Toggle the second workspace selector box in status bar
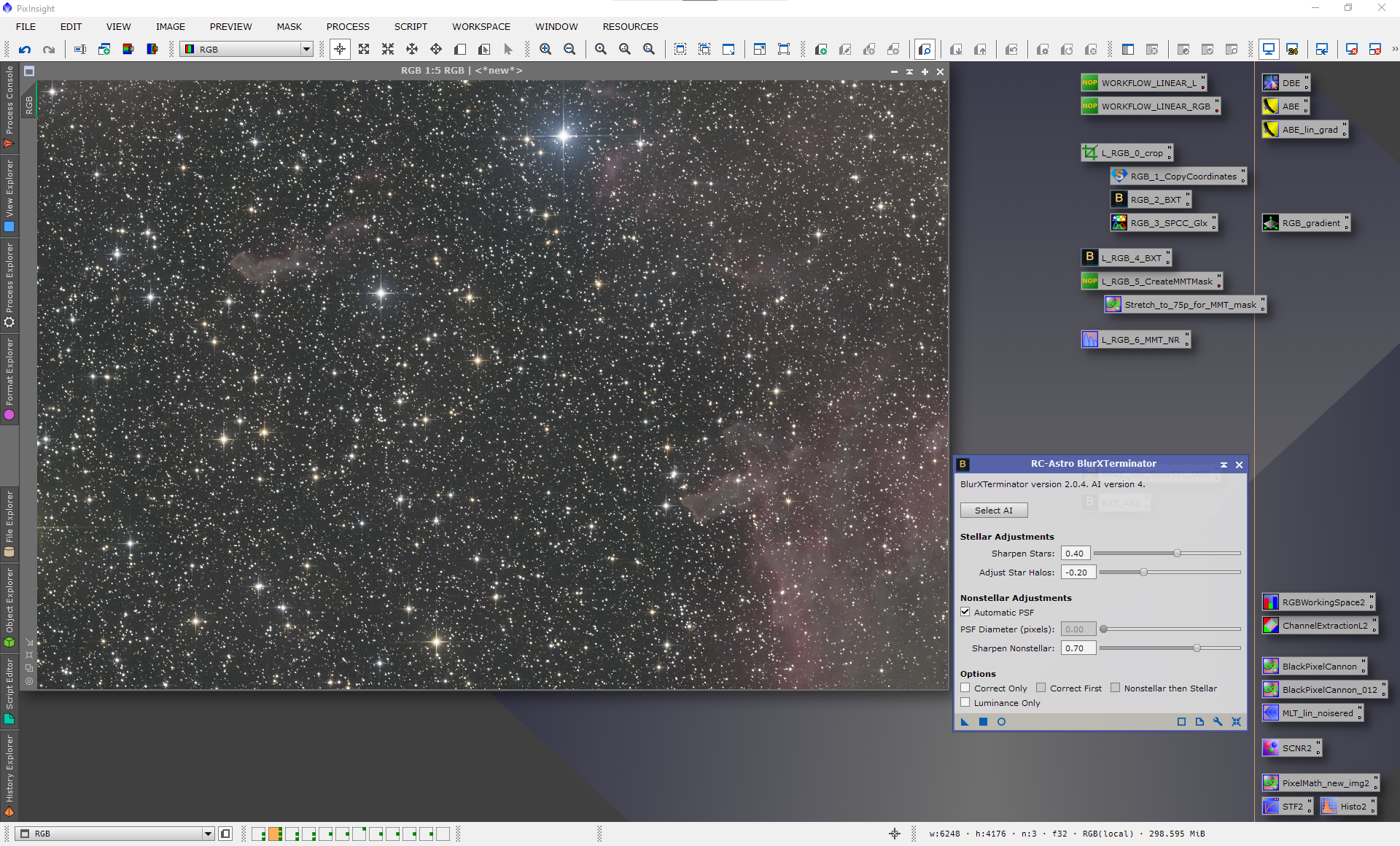 click(275, 834)
